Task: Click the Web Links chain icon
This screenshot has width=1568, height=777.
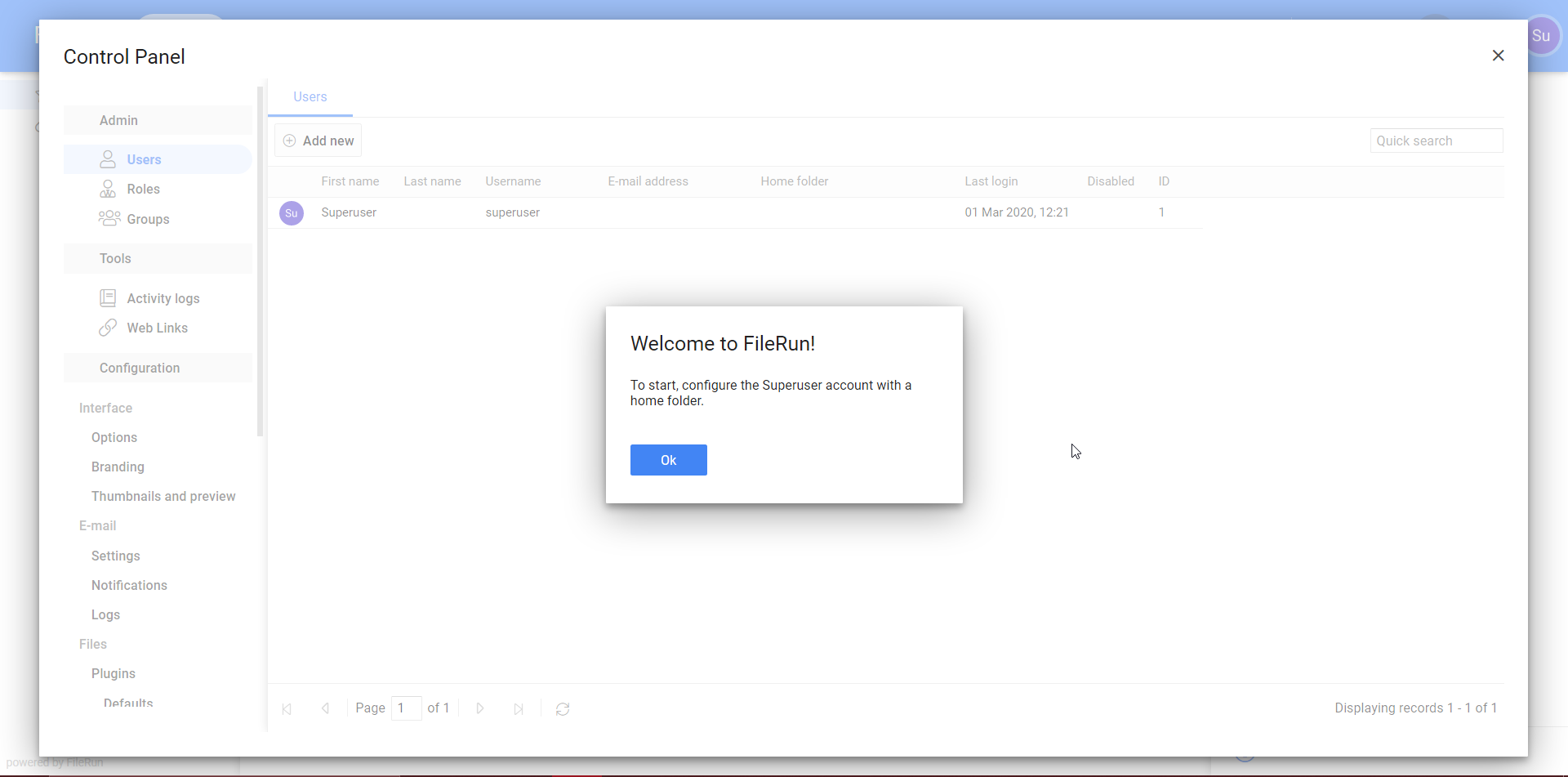Action: [x=108, y=328]
